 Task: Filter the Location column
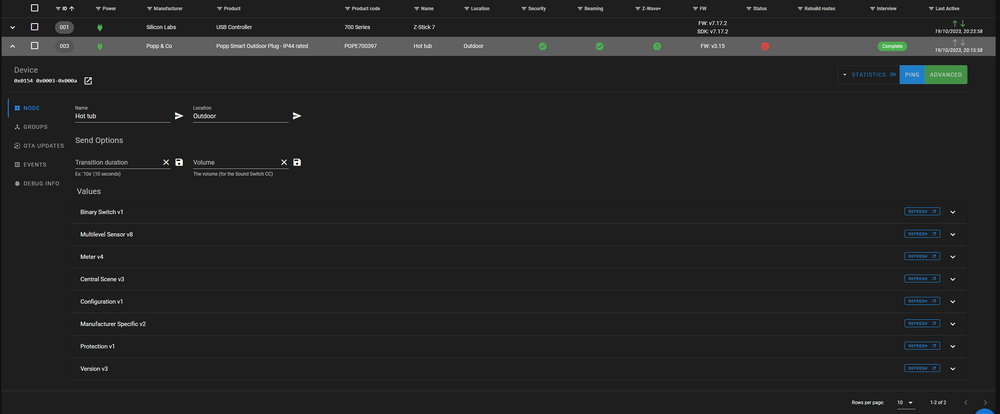click(466, 9)
